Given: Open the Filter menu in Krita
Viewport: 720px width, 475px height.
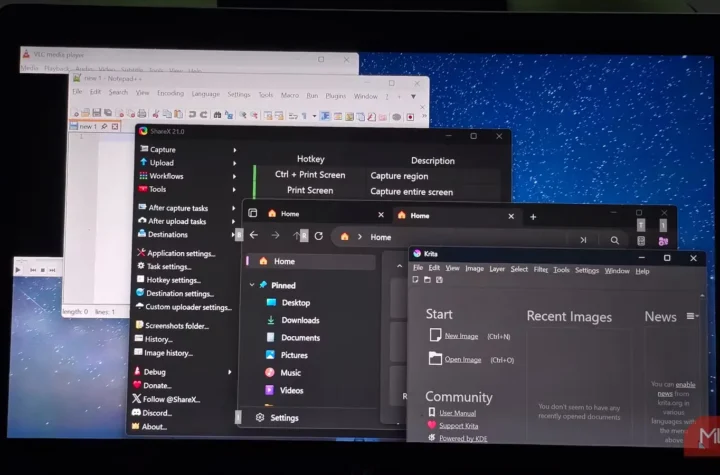Looking at the screenshot, I should (x=540, y=269).
